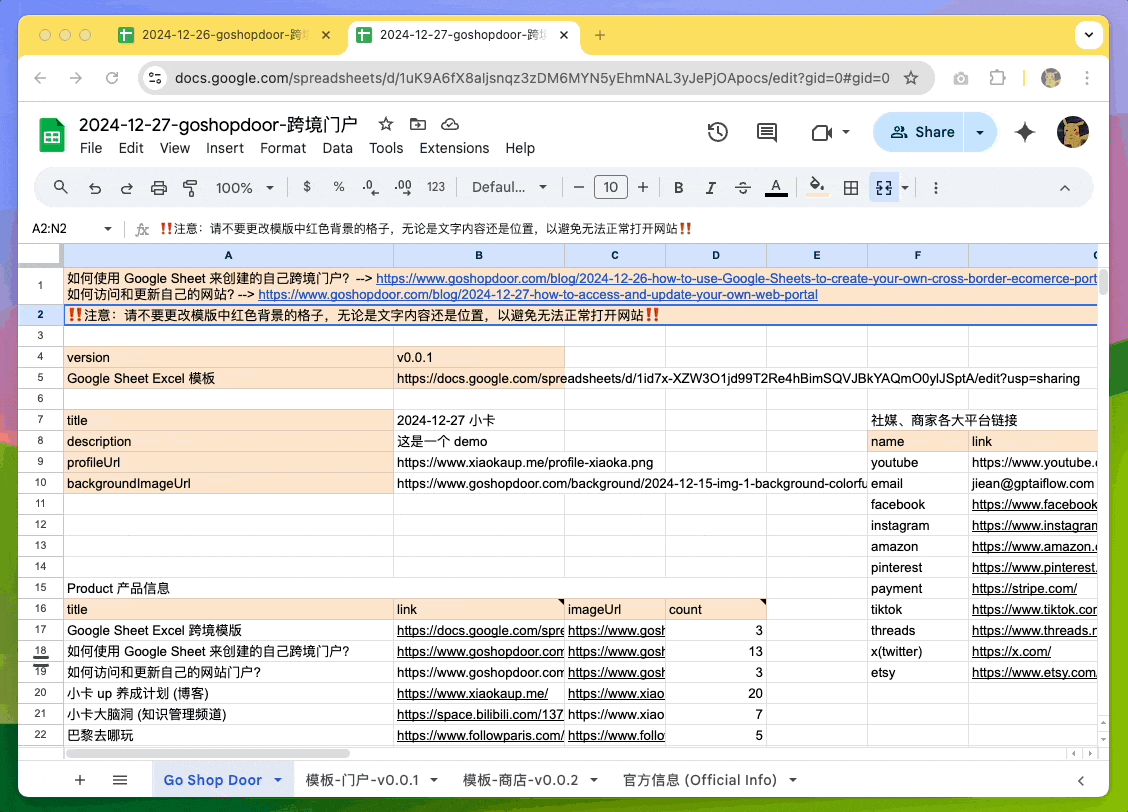
Task: Add a new sheet
Action: [80, 780]
